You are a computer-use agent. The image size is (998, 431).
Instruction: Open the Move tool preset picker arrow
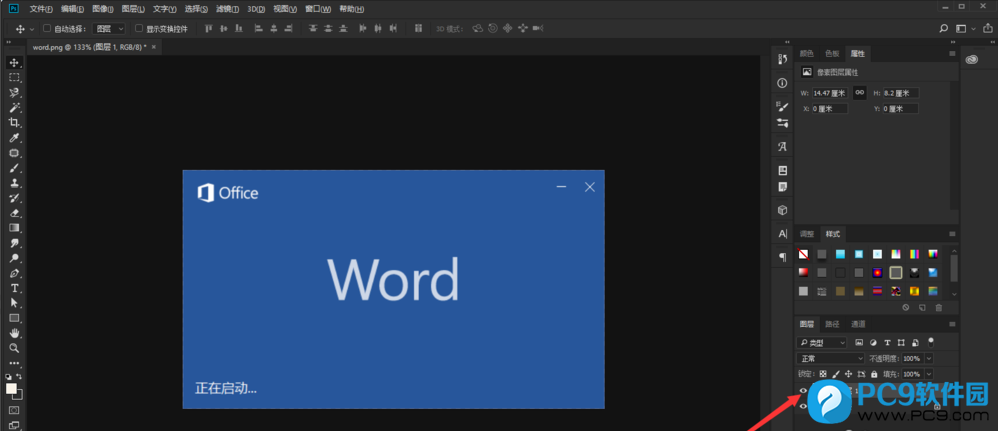point(32,29)
